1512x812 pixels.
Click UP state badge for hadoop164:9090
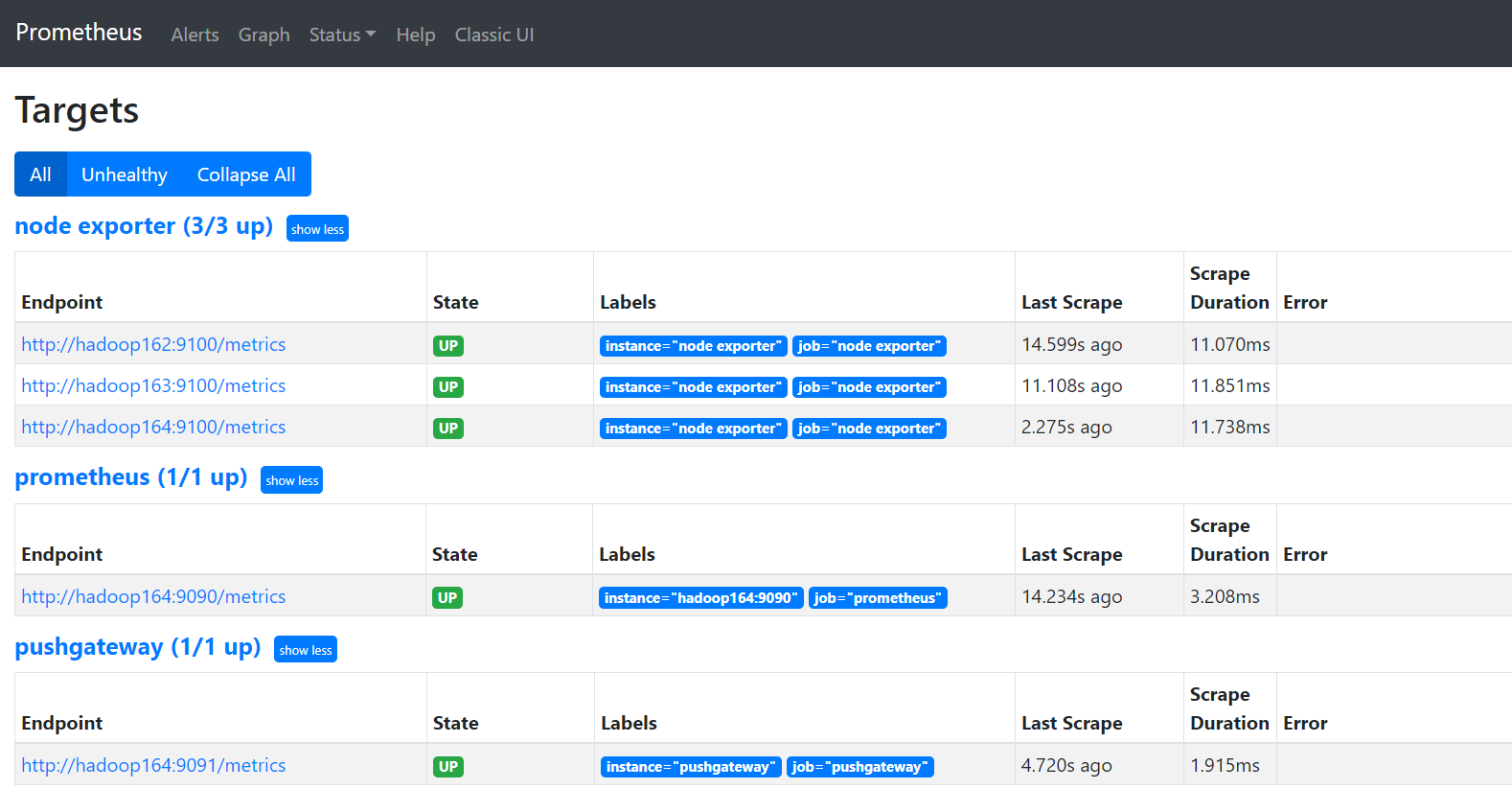447,598
